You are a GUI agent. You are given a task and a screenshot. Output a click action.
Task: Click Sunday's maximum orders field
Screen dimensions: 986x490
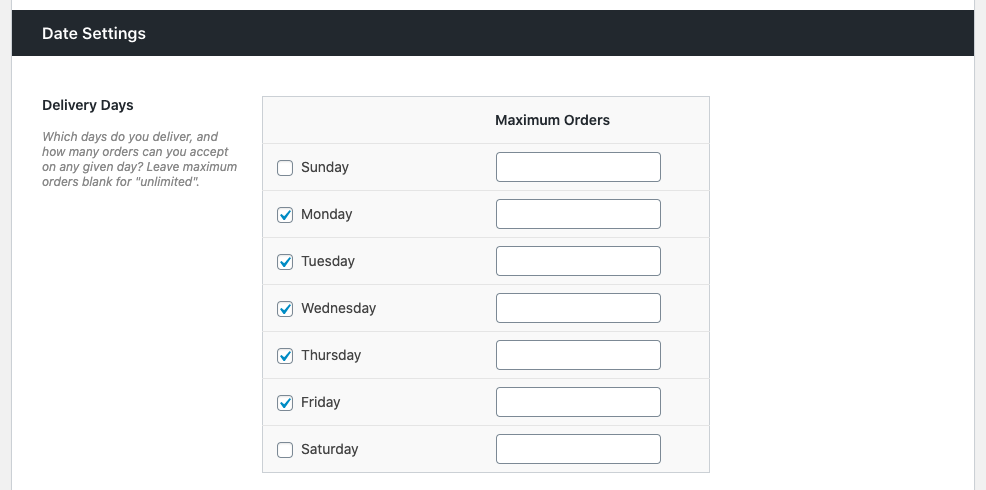tap(578, 167)
